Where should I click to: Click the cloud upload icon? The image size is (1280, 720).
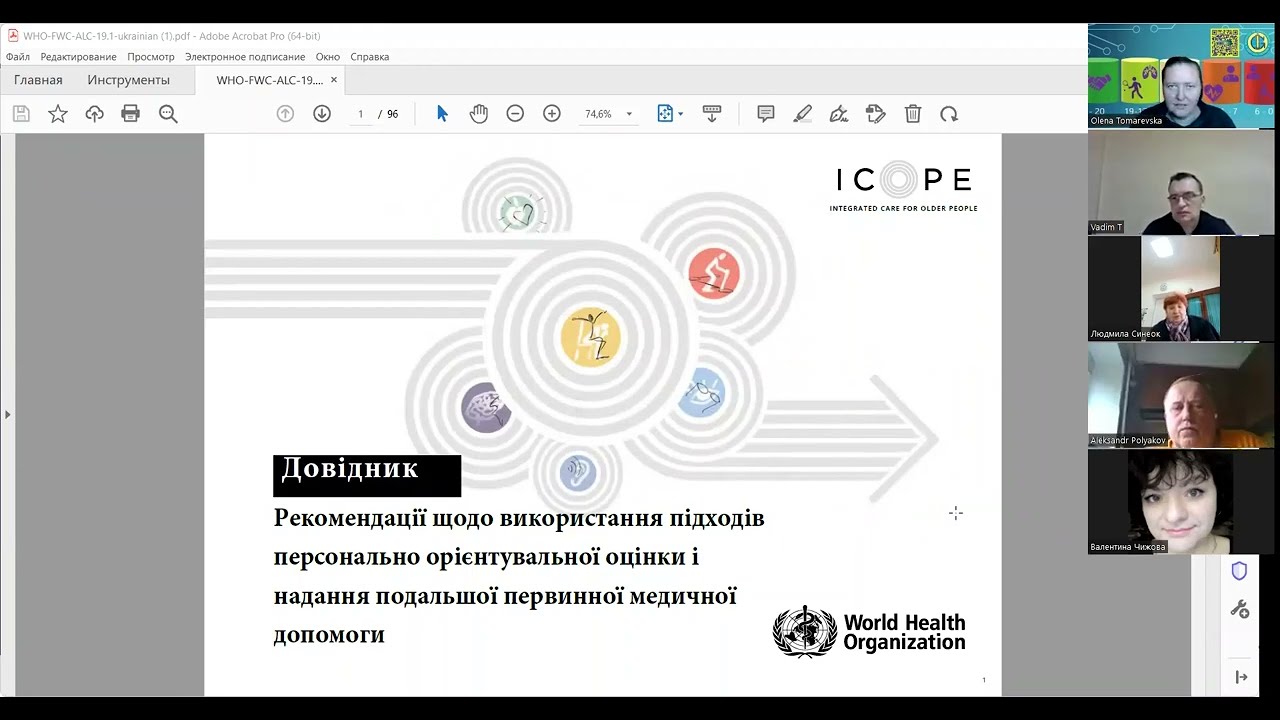point(94,114)
